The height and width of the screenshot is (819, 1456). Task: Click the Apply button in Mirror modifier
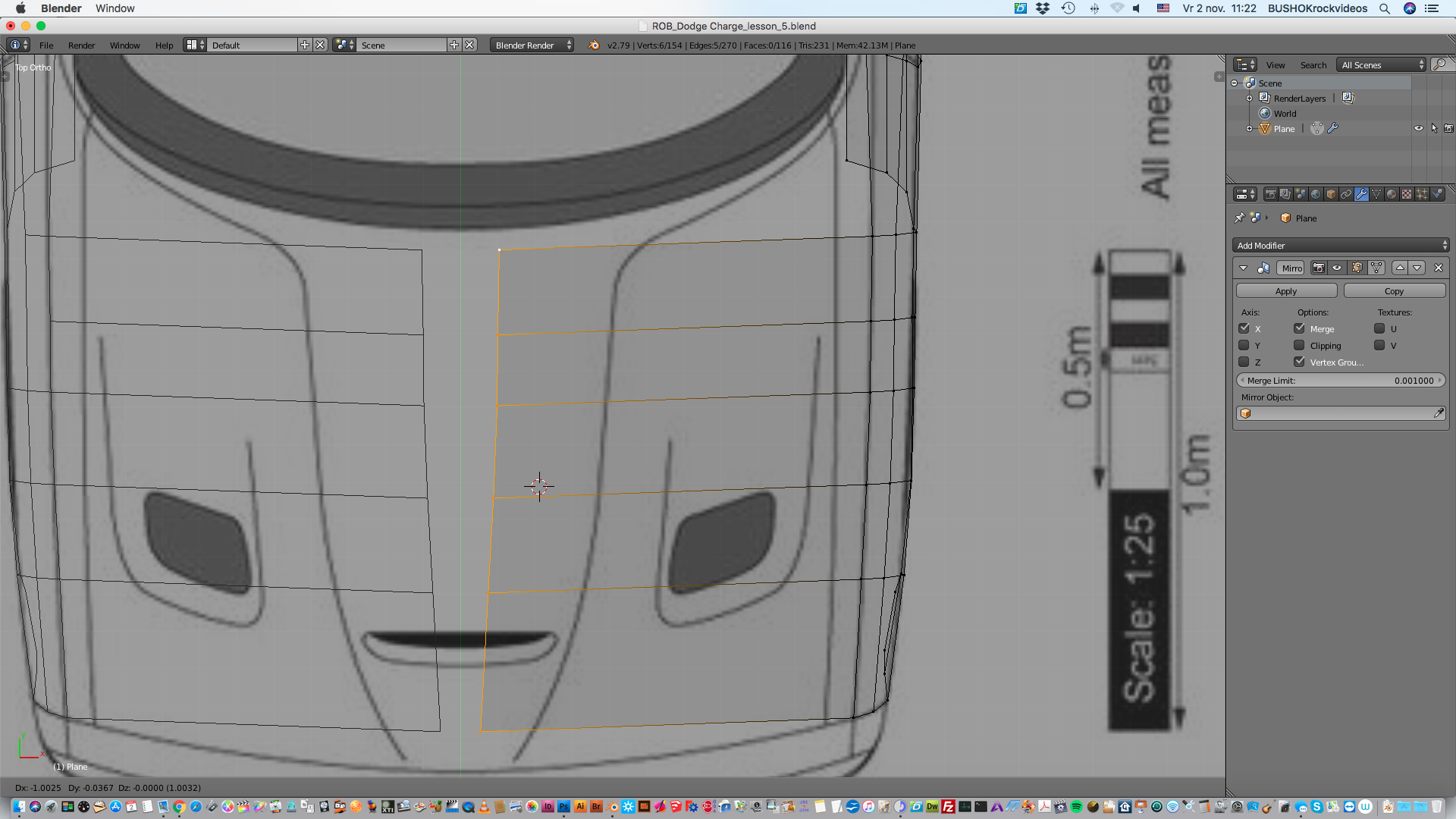coord(1285,291)
